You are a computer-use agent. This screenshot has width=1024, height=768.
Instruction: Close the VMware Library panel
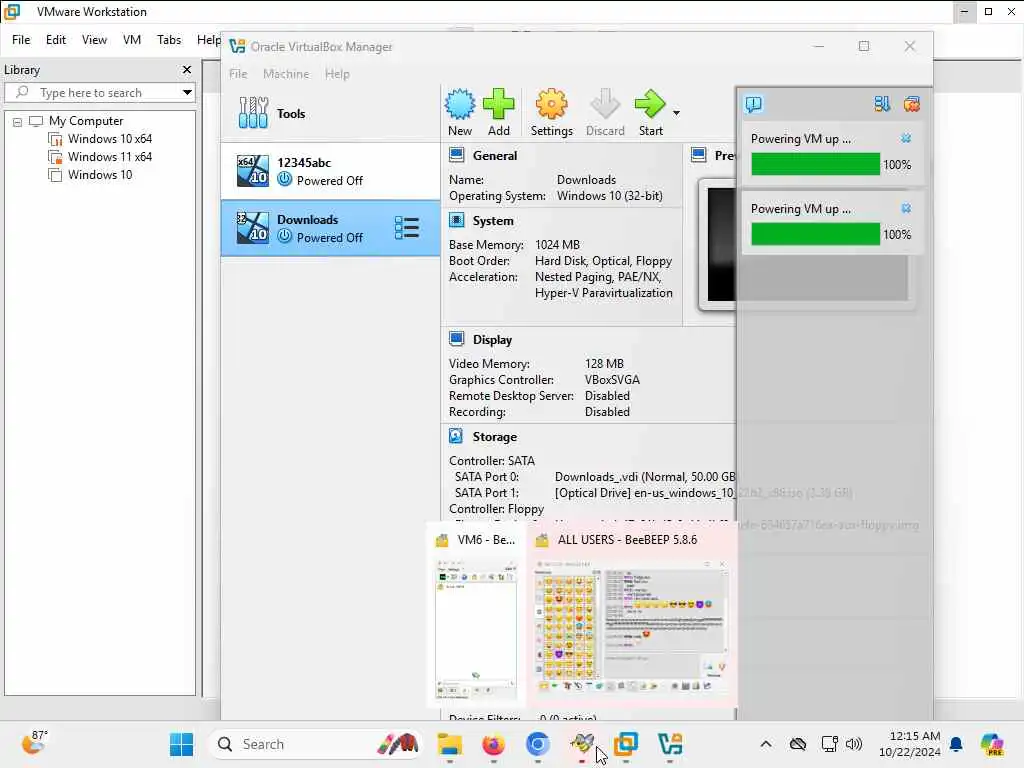pyautogui.click(x=187, y=69)
